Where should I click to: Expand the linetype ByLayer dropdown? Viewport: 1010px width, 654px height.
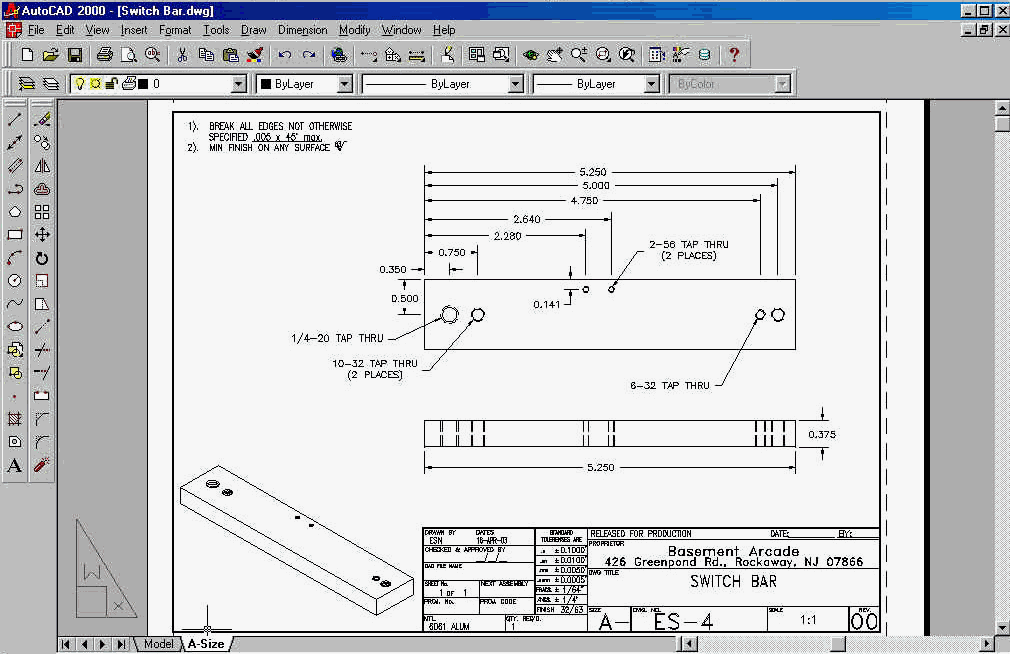515,85
